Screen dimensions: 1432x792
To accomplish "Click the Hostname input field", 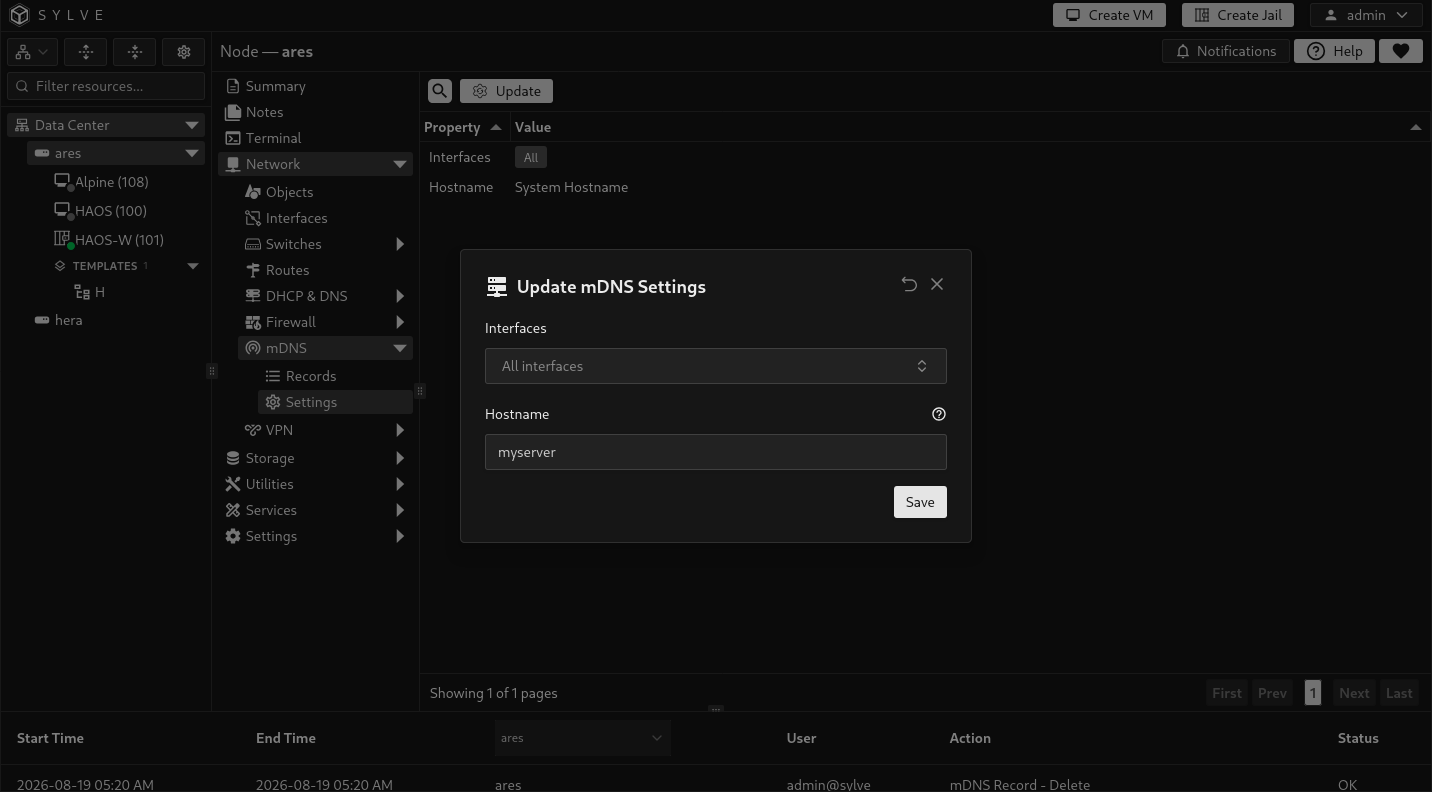I will click(x=716, y=452).
